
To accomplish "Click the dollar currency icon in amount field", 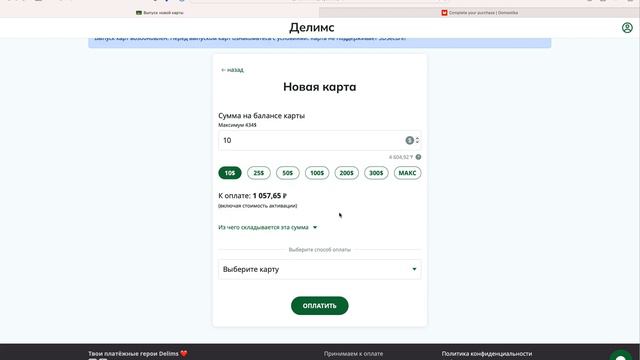I will [409, 140].
